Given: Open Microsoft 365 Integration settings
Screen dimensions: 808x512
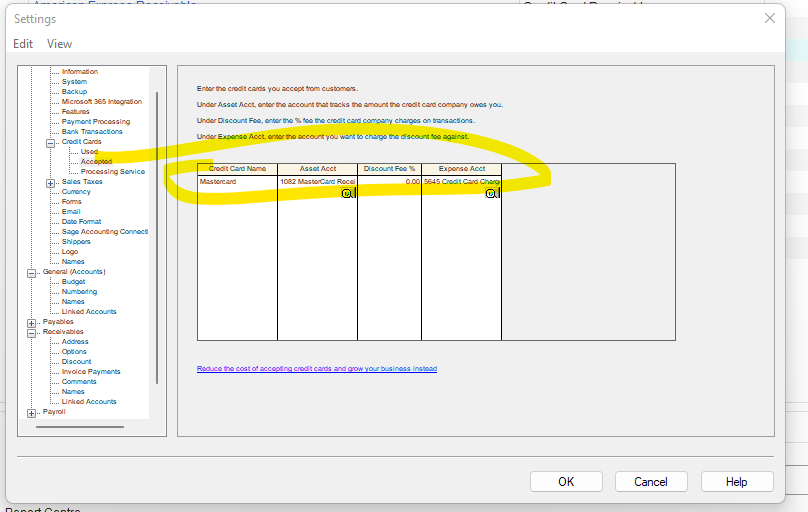Looking at the screenshot, I should 102,101.
